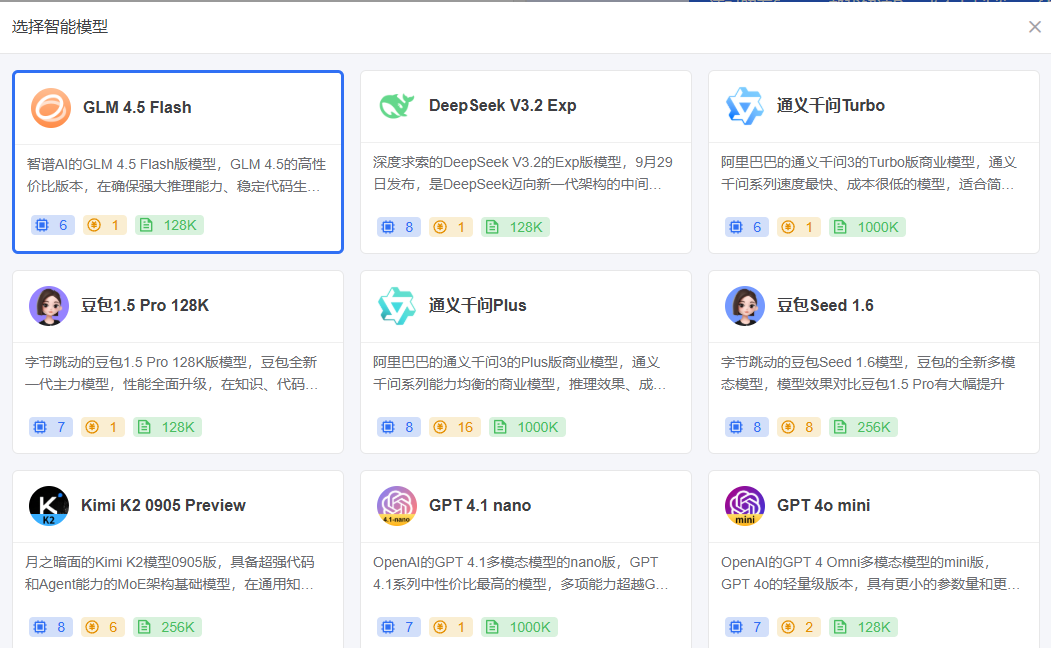Click the 通义千问Turbo blue logo icon
This screenshot has height=648, width=1051.
(x=745, y=106)
